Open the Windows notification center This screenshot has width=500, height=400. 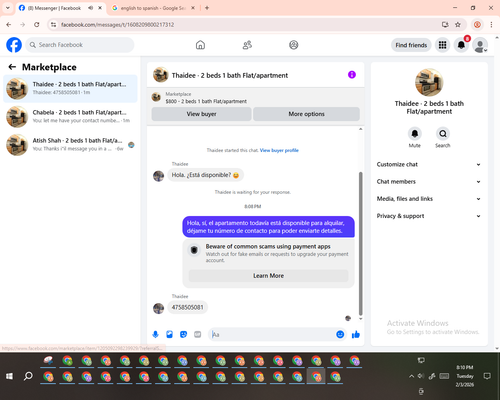(x=487, y=376)
